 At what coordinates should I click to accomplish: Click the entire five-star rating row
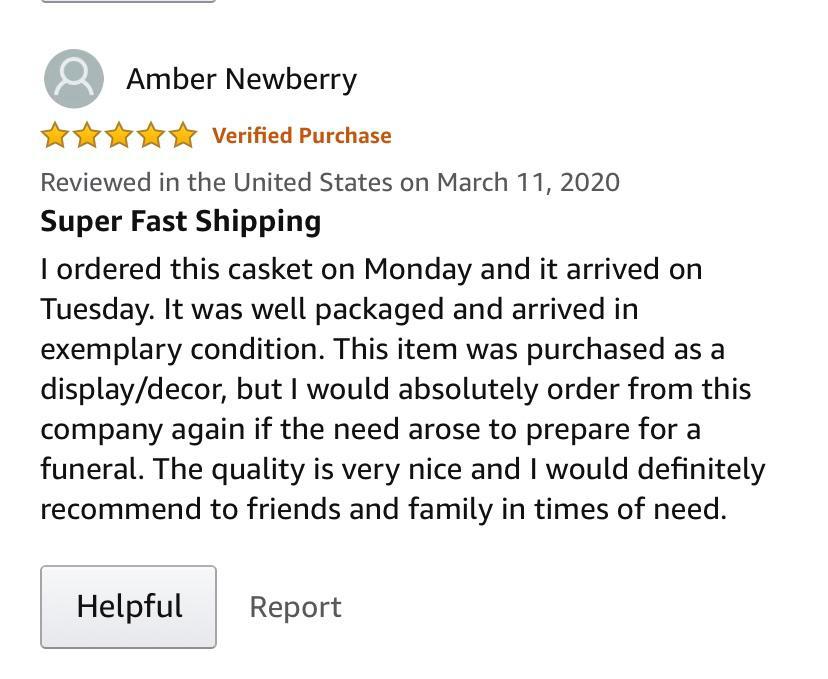(x=118, y=133)
